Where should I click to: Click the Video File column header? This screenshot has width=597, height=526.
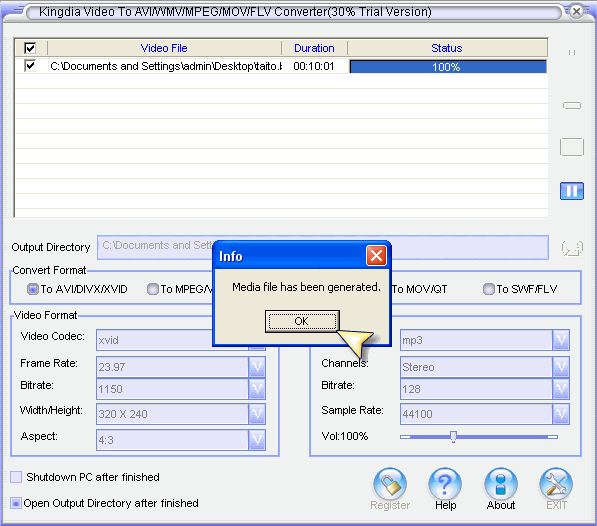point(164,48)
